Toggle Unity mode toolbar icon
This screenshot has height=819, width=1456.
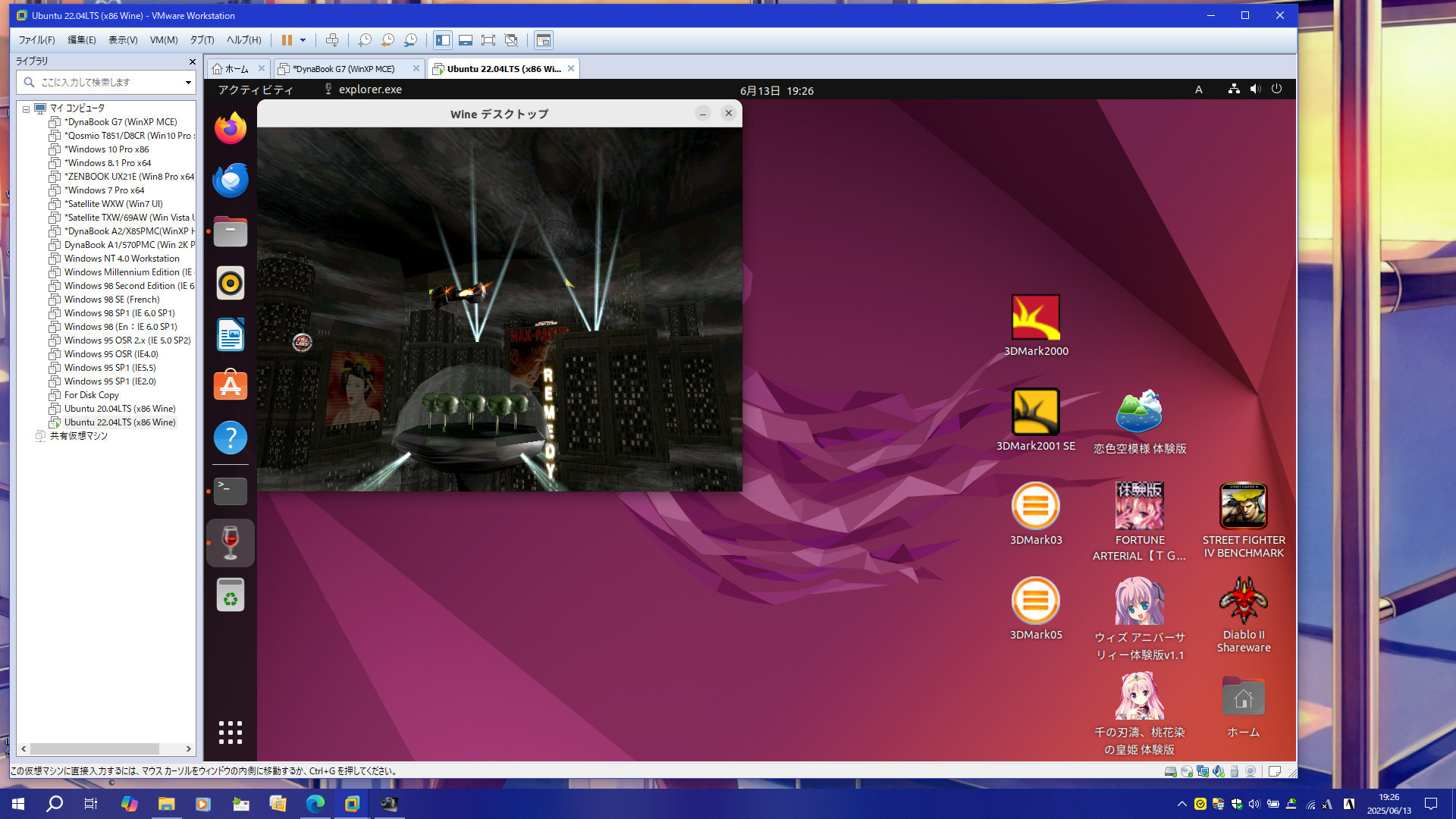pos(511,40)
